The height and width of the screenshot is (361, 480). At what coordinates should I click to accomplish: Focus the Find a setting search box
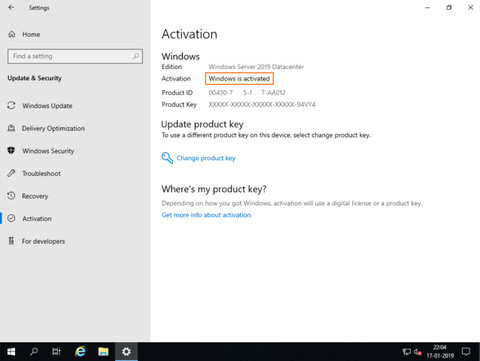(75, 56)
